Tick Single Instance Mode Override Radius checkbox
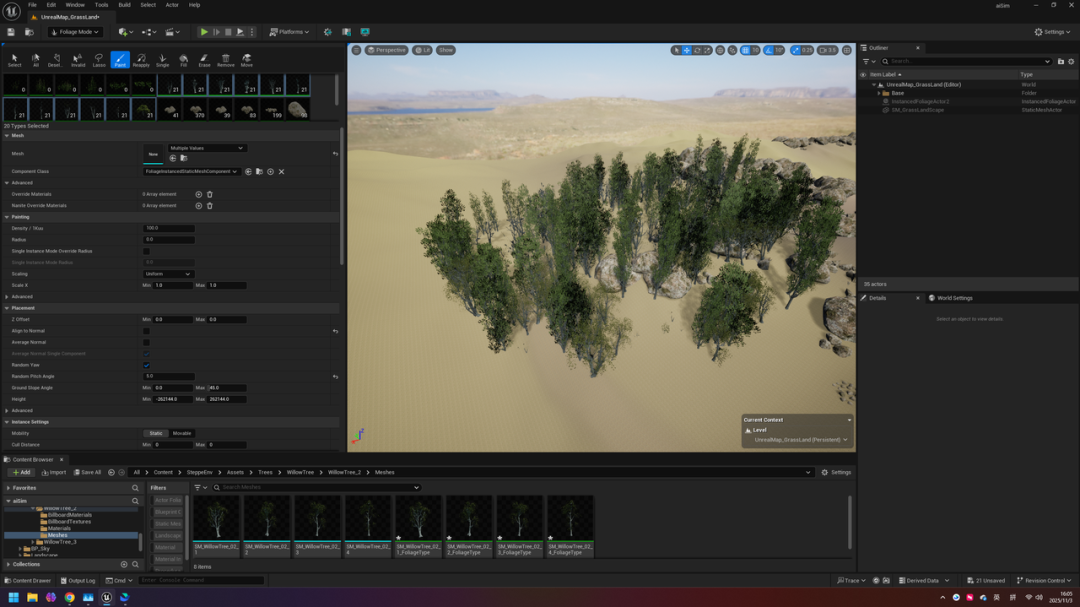 click(x=146, y=251)
